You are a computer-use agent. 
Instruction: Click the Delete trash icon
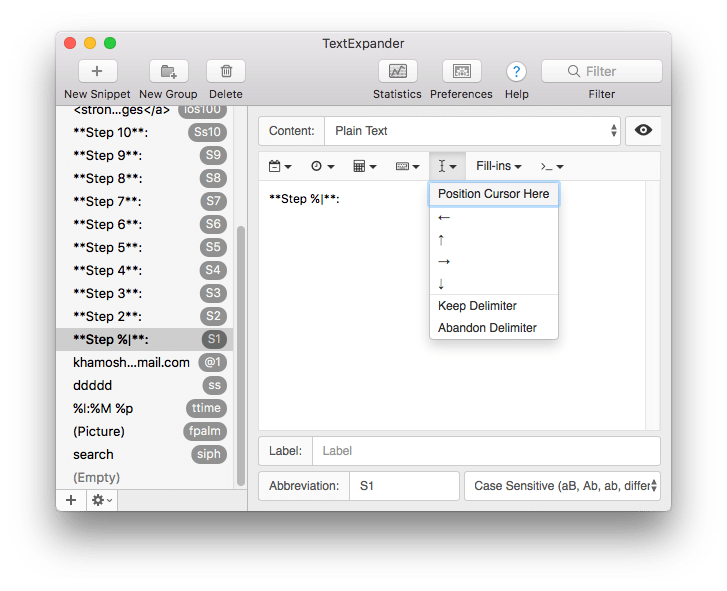[226, 71]
